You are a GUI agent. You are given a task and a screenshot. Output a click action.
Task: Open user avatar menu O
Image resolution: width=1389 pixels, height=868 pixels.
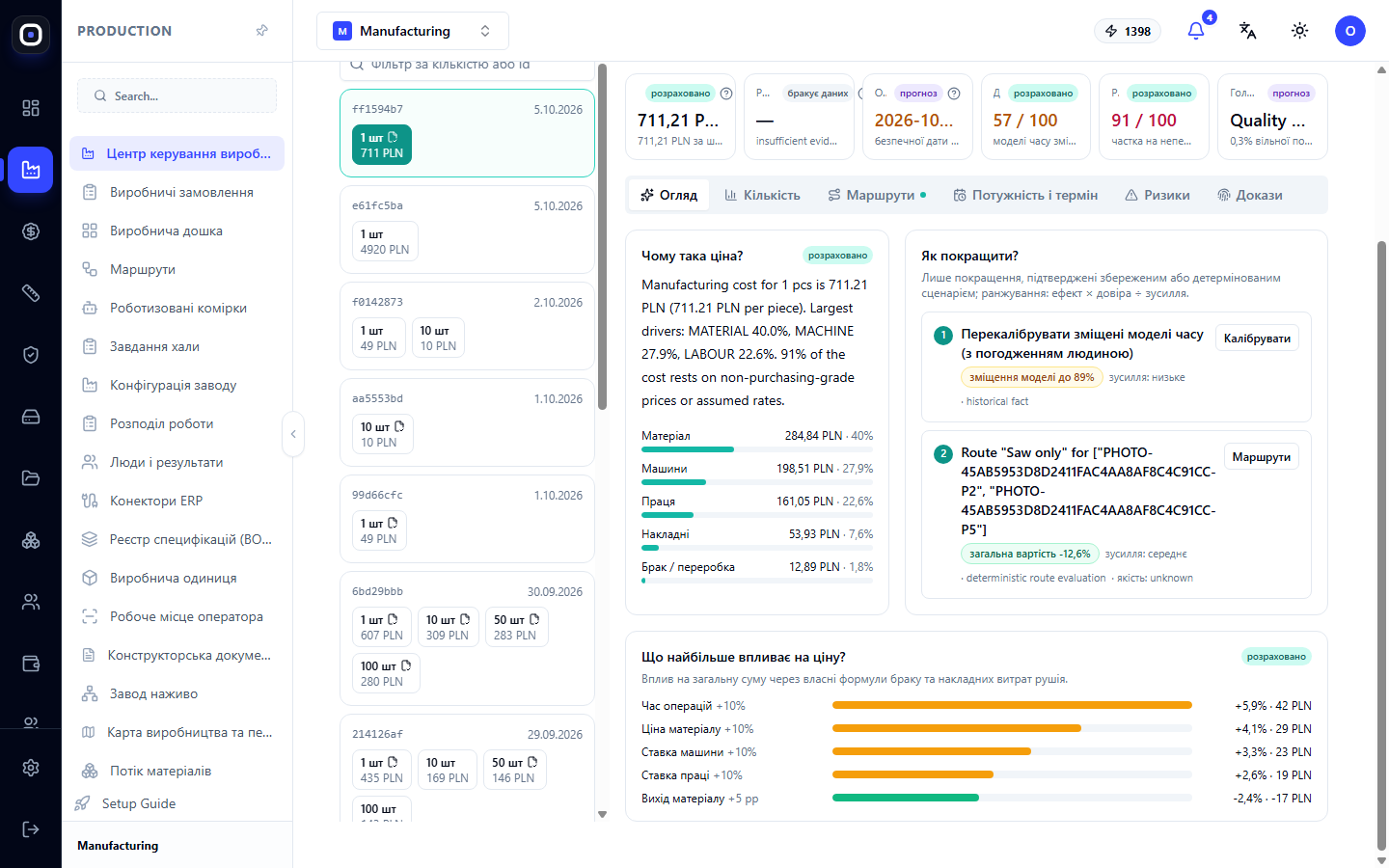click(1350, 31)
